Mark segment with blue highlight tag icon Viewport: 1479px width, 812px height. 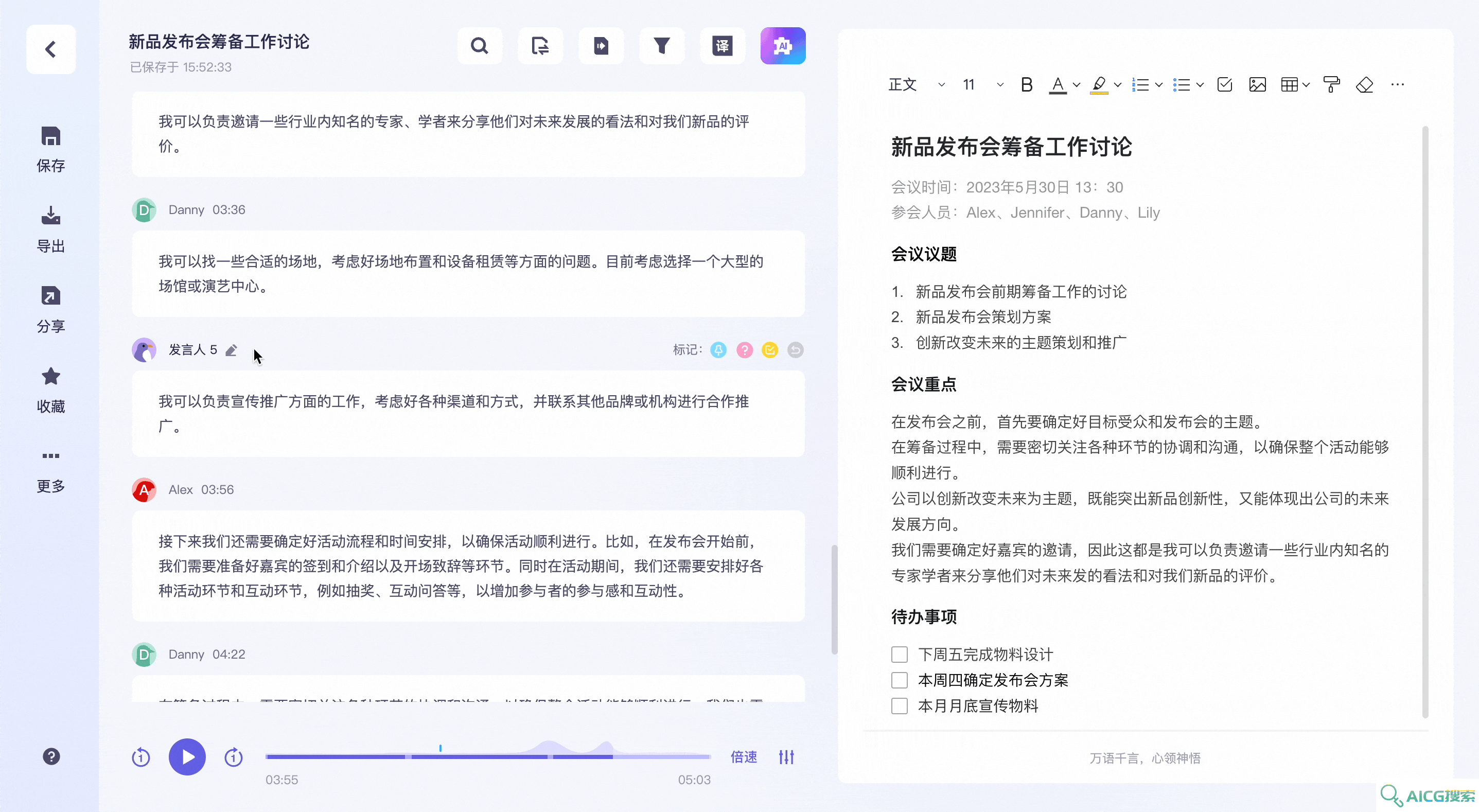tap(718, 350)
